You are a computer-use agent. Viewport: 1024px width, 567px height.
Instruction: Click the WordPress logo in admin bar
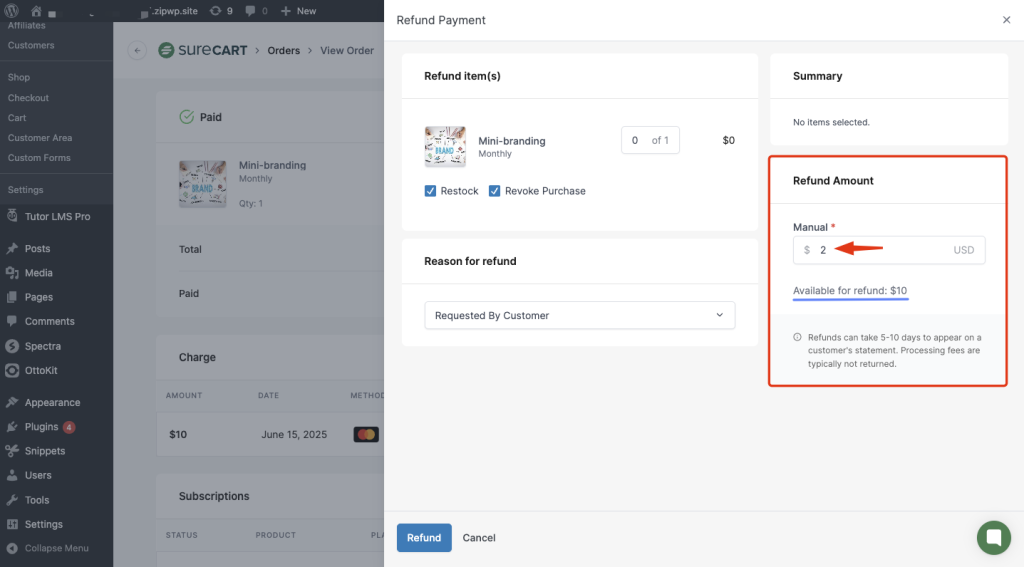click(x=12, y=11)
